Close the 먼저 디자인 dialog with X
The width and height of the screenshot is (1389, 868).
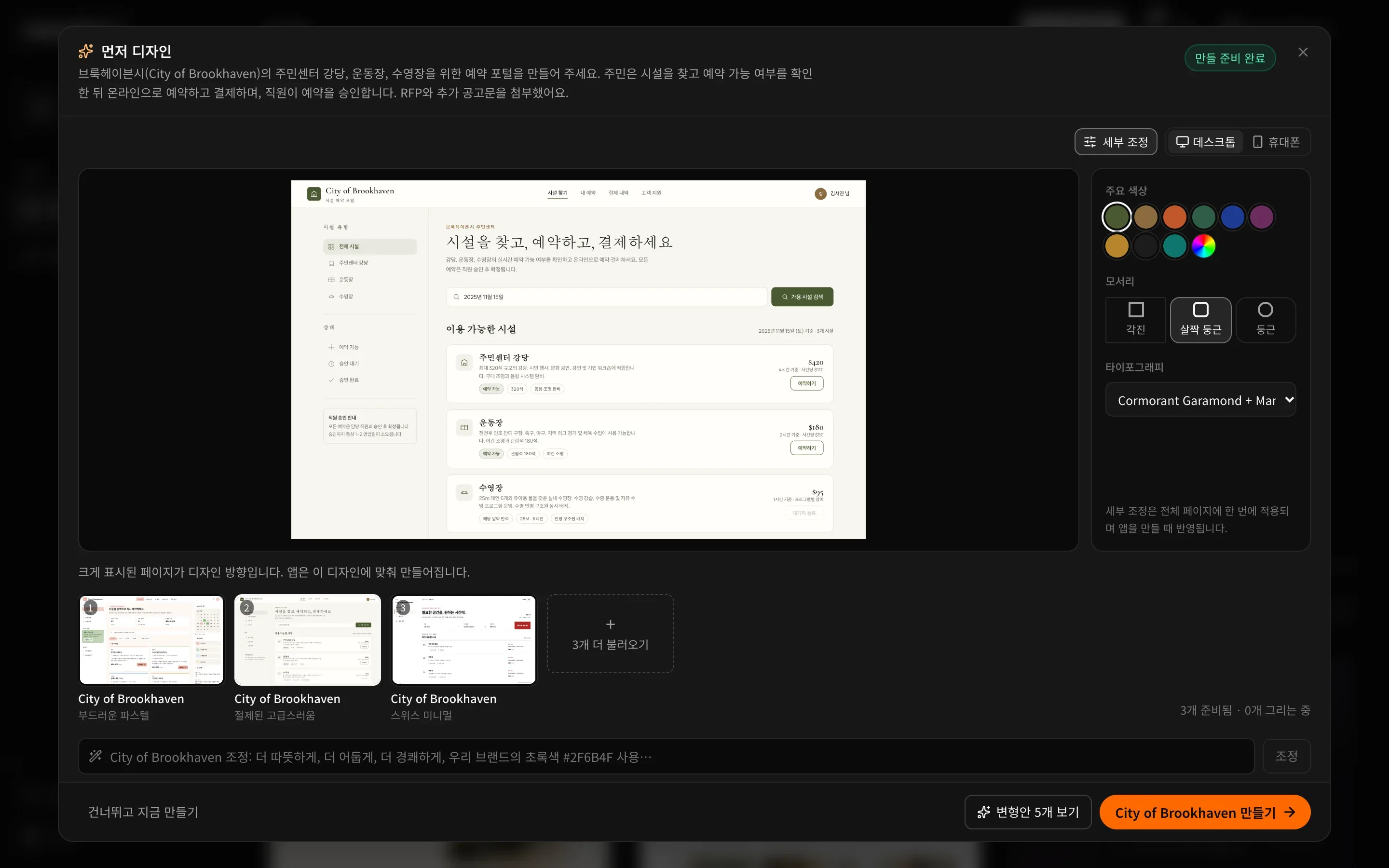click(1303, 52)
